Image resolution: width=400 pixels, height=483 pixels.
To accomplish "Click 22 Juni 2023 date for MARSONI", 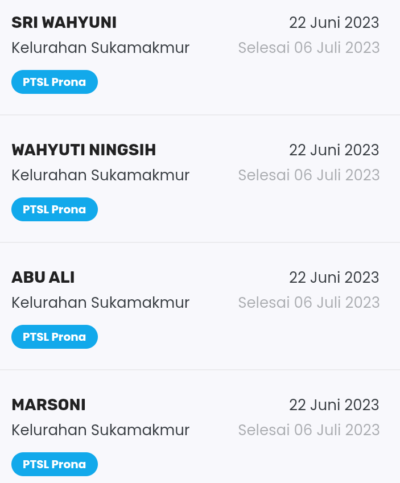I will pos(334,405).
